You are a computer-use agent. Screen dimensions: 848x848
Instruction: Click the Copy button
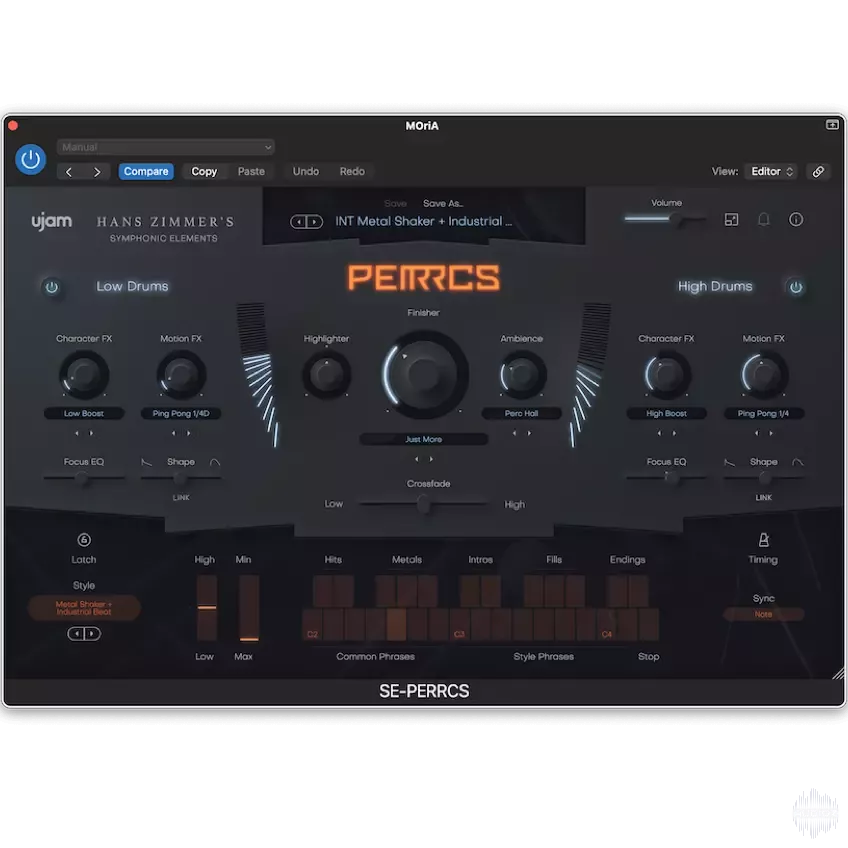click(204, 171)
